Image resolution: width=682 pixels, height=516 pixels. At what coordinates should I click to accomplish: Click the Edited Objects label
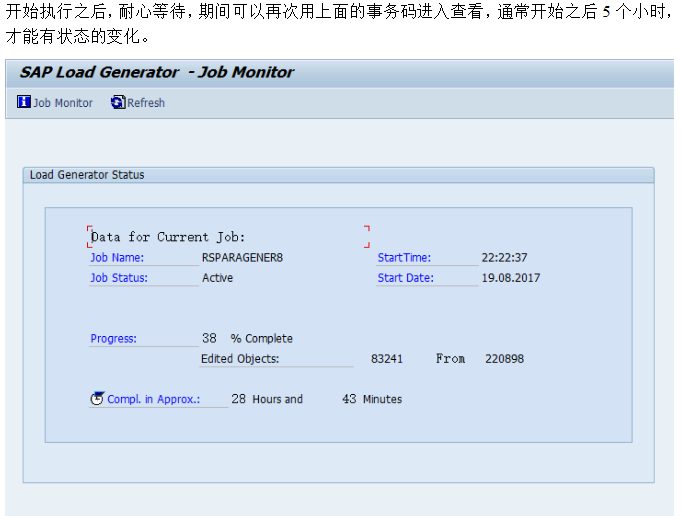(240, 359)
